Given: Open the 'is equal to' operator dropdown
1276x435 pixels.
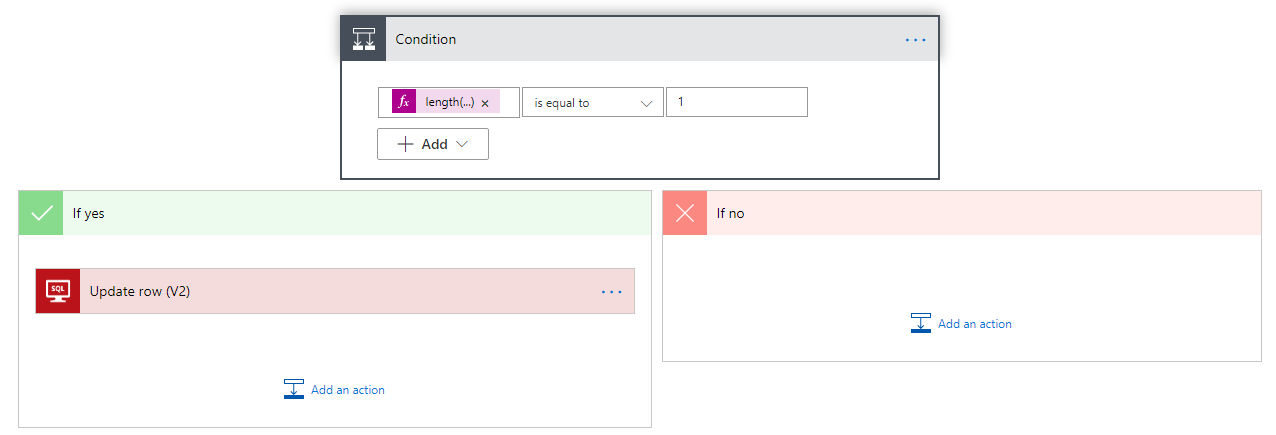Looking at the screenshot, I should click(x=593, y=102).
